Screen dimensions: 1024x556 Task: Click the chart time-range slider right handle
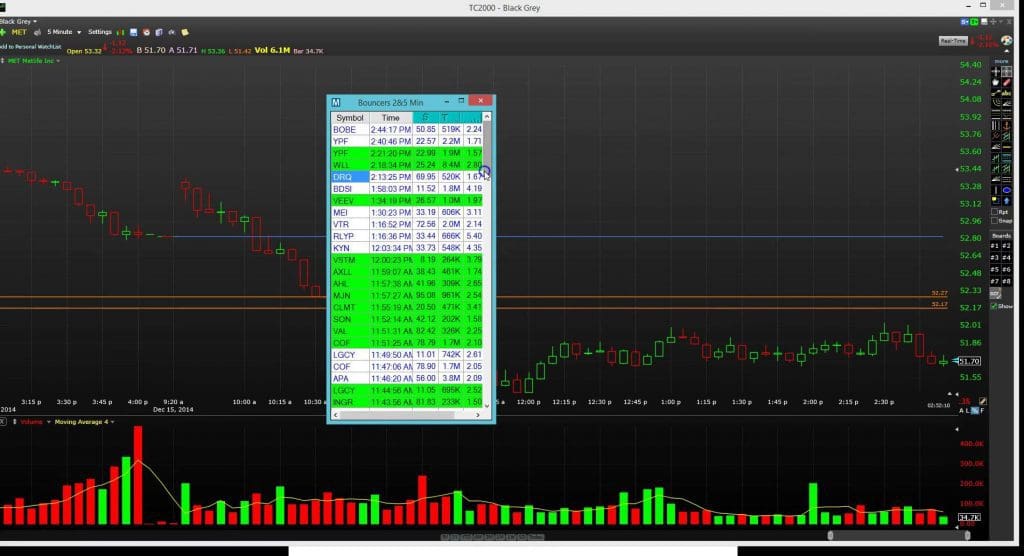pos(967,536)
